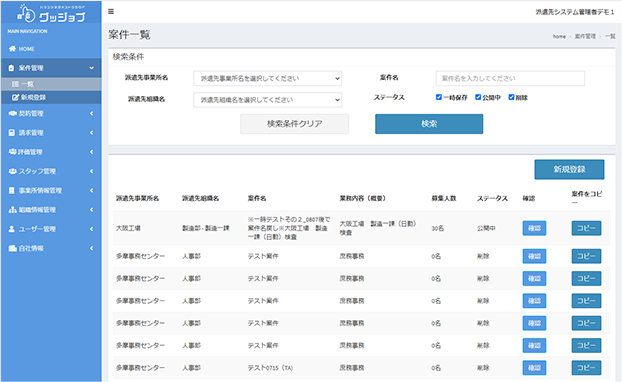This screenshot has width=622, height=382.
Task: Click the 案件管理 clipboard icon
Action: [12, 68]
